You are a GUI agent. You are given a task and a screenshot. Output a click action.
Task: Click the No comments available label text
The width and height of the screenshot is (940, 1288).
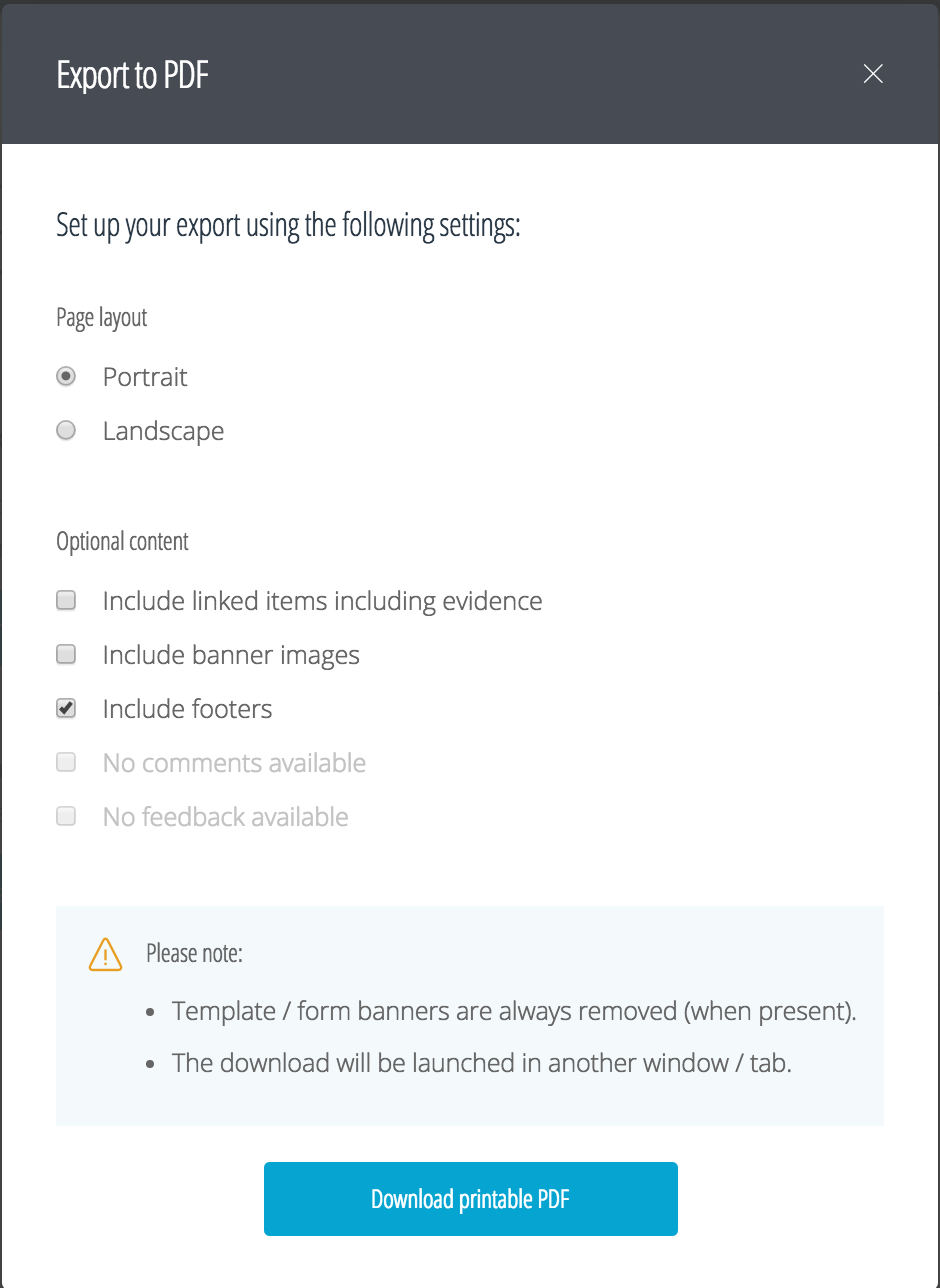click(x=234, y=763)
